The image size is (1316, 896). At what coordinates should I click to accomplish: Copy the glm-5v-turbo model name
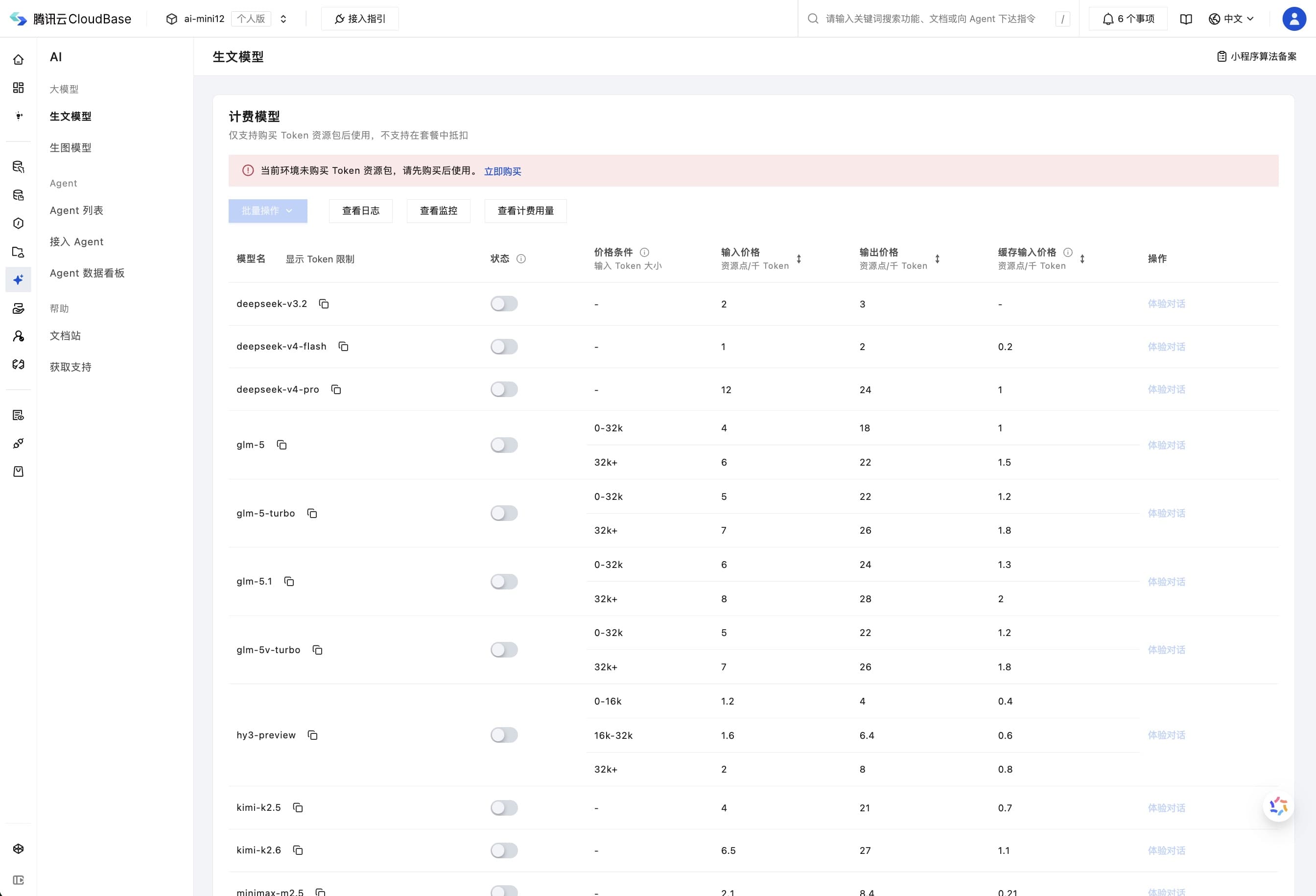[317, 650]
